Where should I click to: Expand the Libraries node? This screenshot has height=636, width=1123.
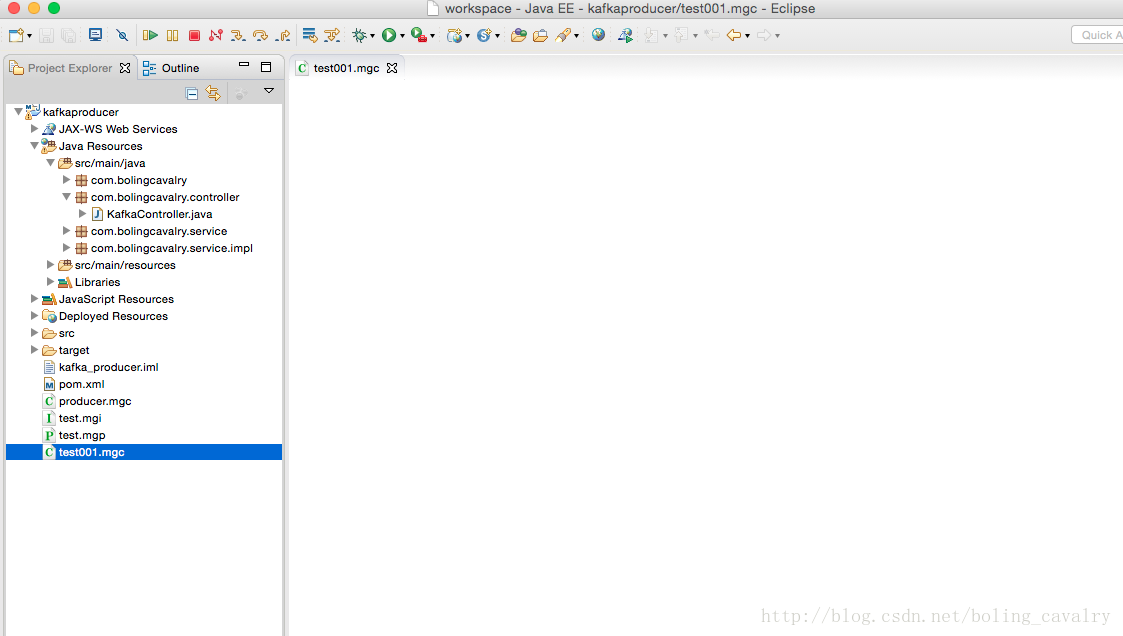coord(50,282)
